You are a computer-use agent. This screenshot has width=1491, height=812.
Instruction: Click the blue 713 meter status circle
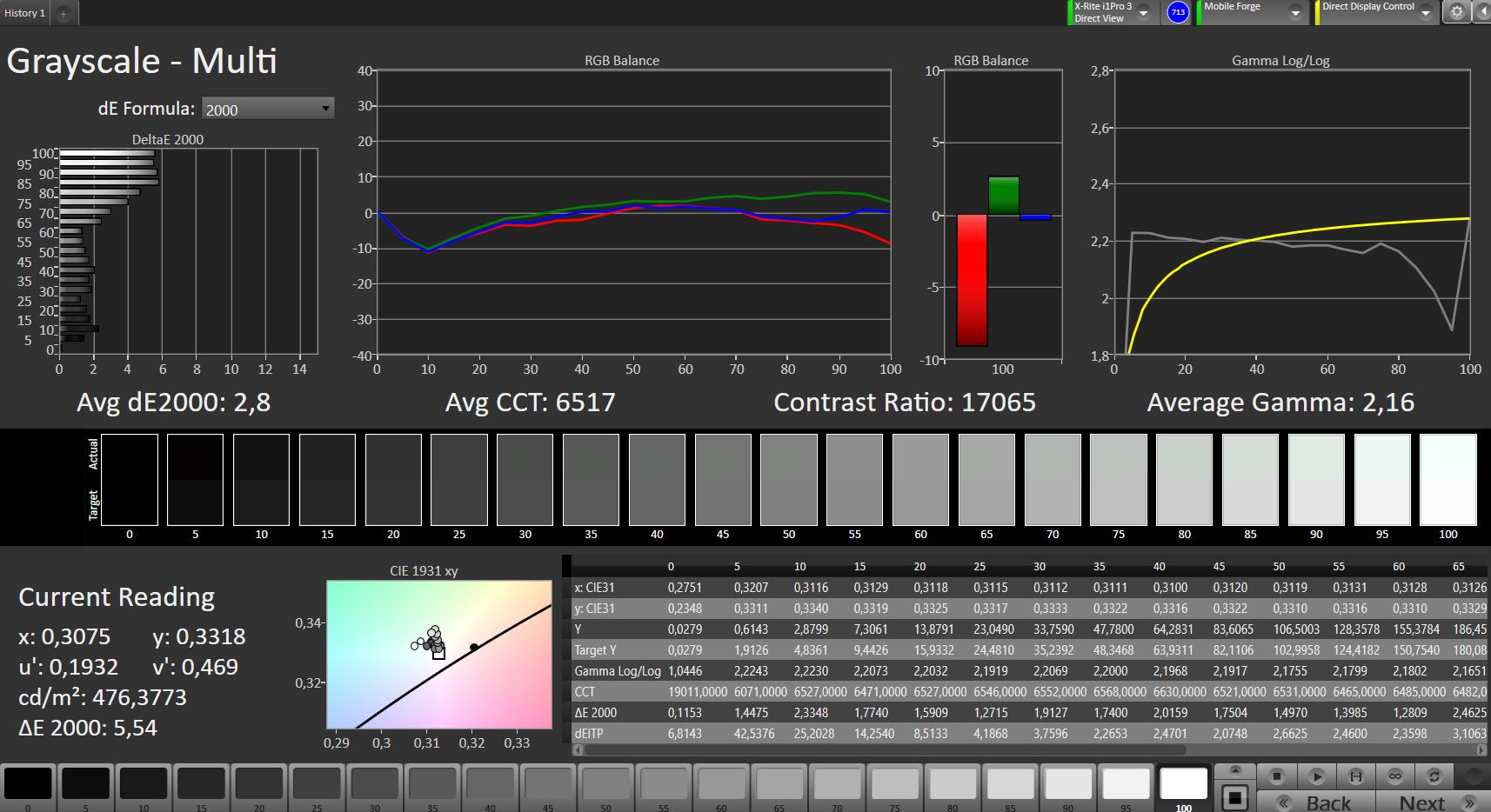[1178, 12]
